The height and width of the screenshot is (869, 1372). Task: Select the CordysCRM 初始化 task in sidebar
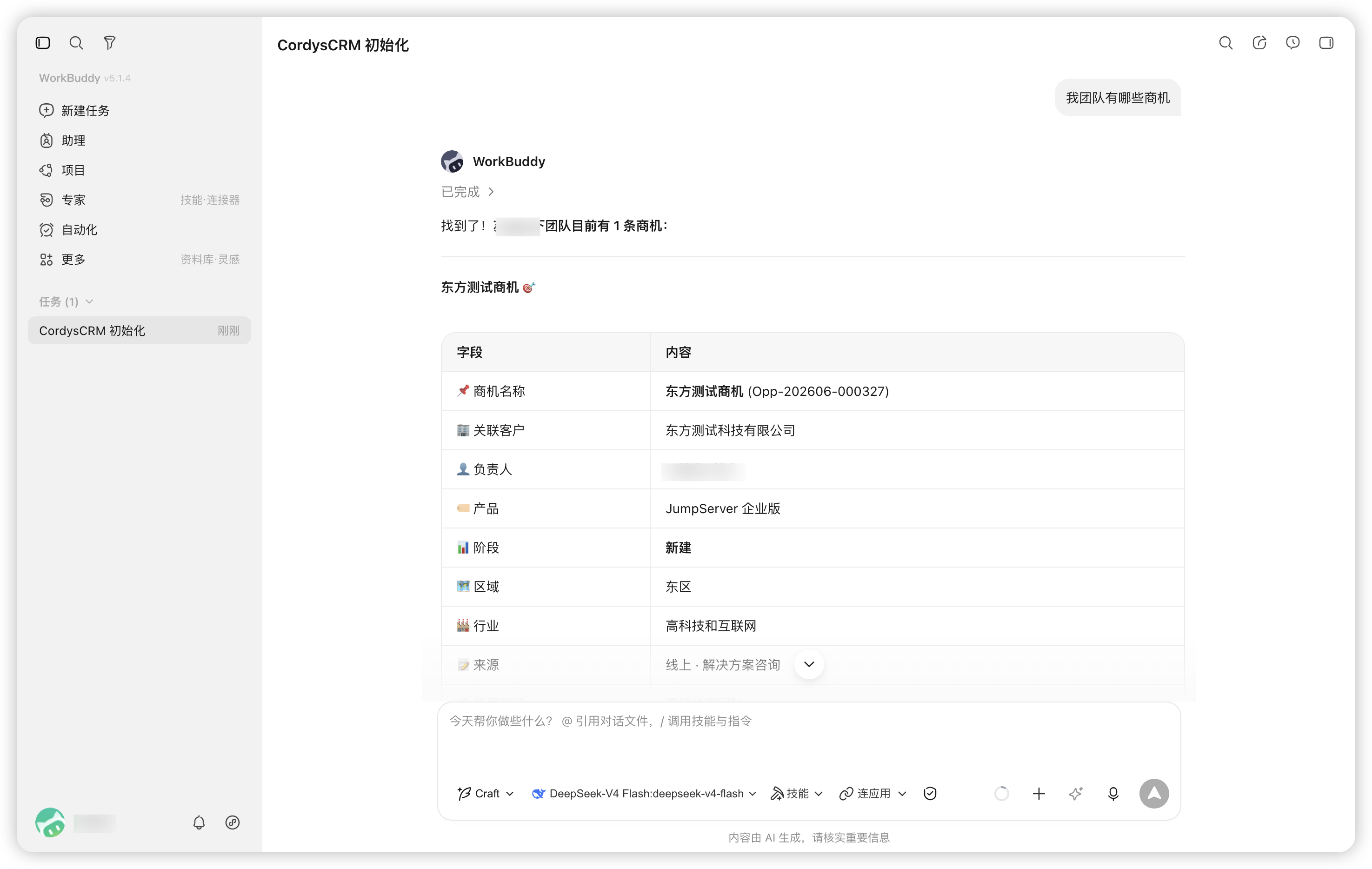pyautogui.click(x=139, y=330)
